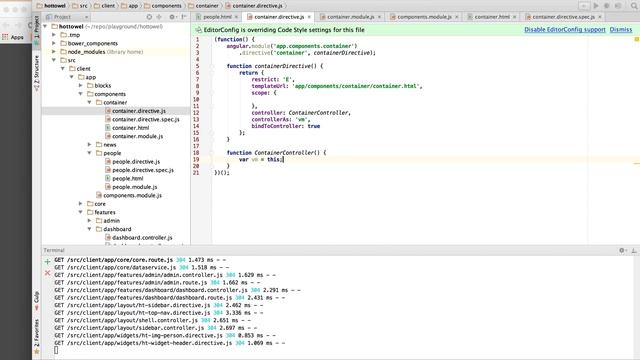Close the container.html editor tab
The image size is (640, 360).
[514, 17]
